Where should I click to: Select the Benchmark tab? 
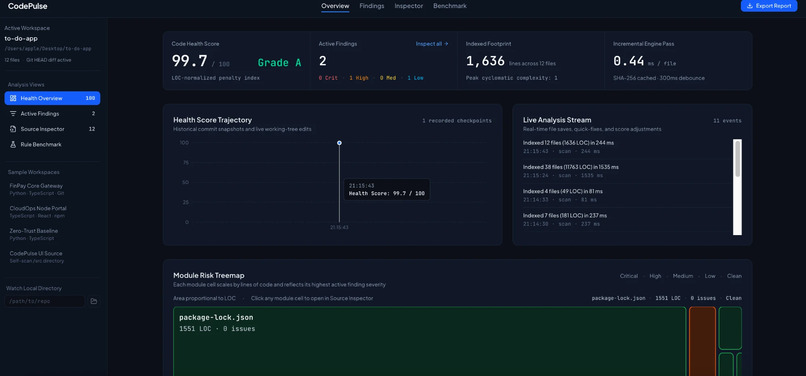point(450,6)
